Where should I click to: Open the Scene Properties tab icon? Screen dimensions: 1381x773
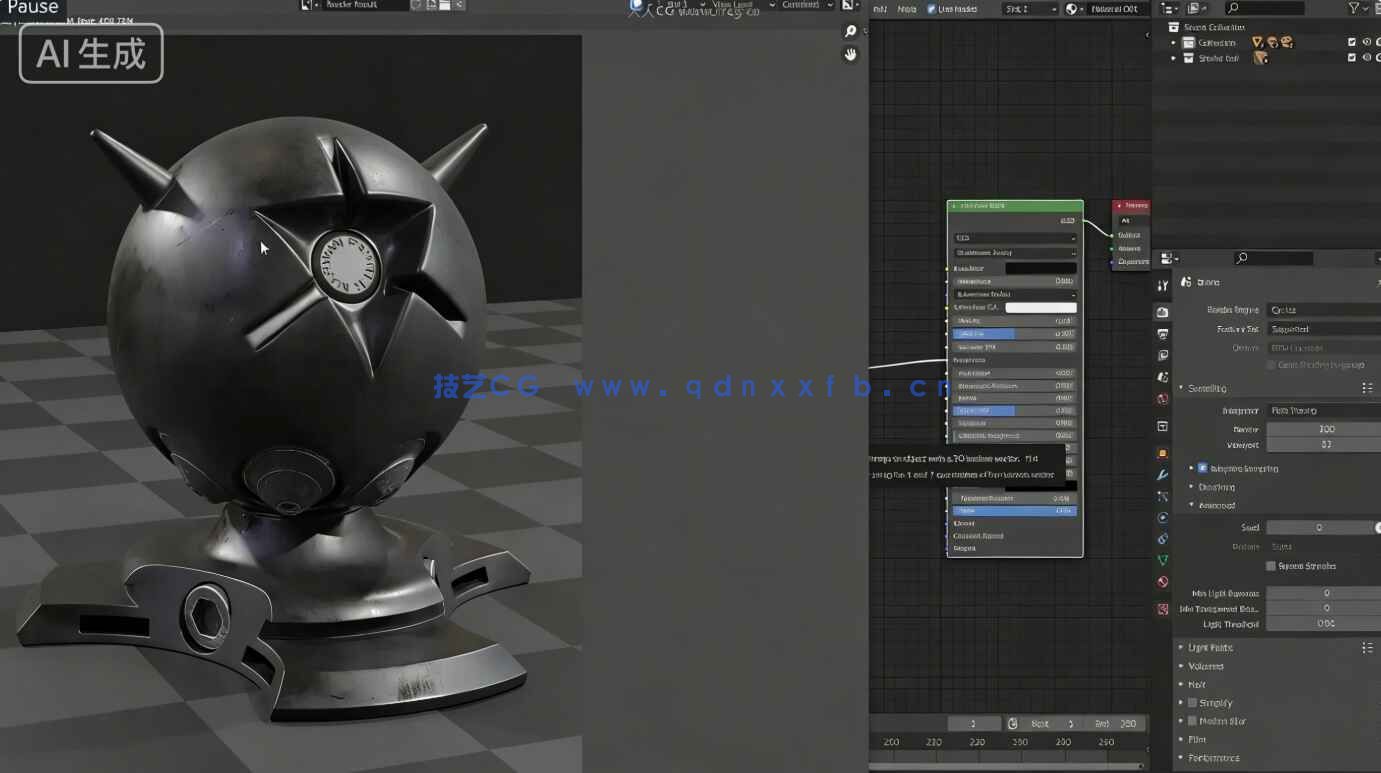coord(1162,377)
